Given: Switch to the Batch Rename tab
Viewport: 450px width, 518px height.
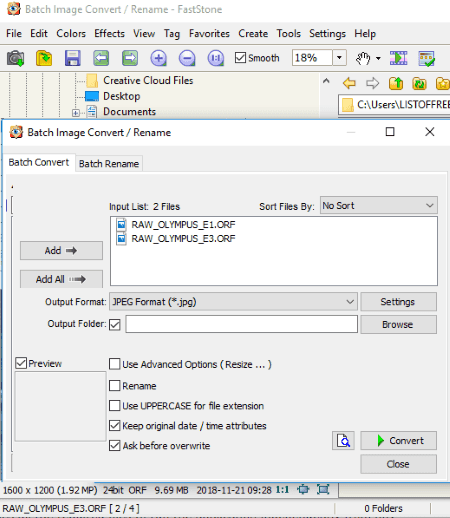Looking at the screenshot, I should (109, 164).
